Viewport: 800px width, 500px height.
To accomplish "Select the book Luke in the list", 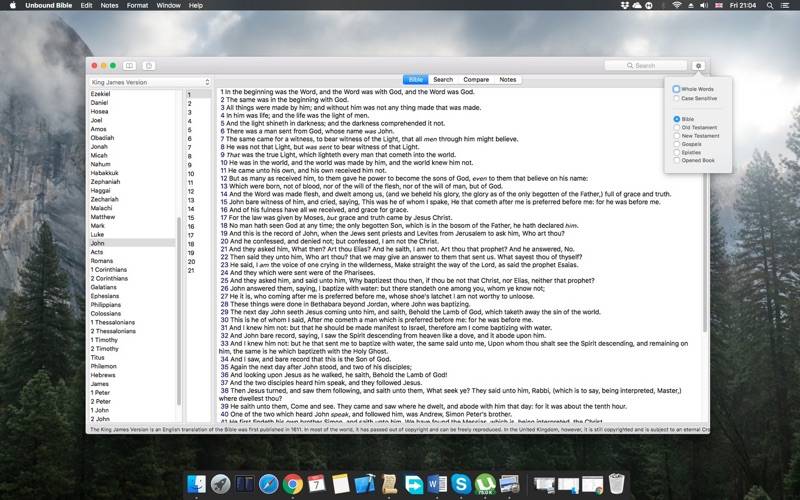I will pos(97,234).
